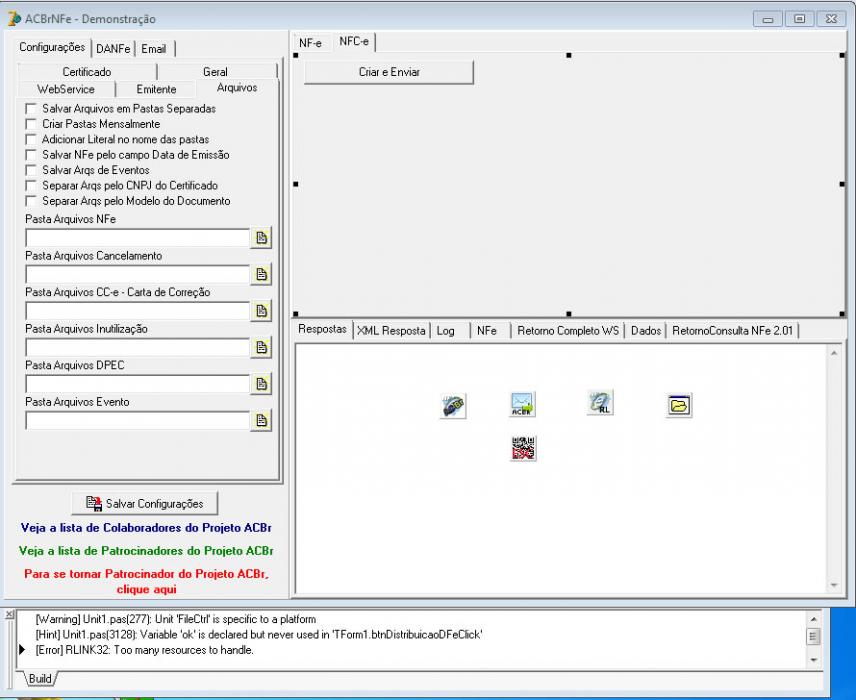The height and width of the screenshot is (700, 856).
Task: Check Adicionar Literal no nome das pastas
Action: [31, 139]
